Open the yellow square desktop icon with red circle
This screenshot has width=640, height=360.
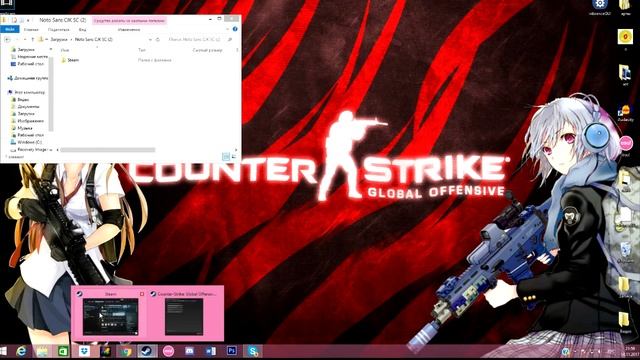point(625,38)
